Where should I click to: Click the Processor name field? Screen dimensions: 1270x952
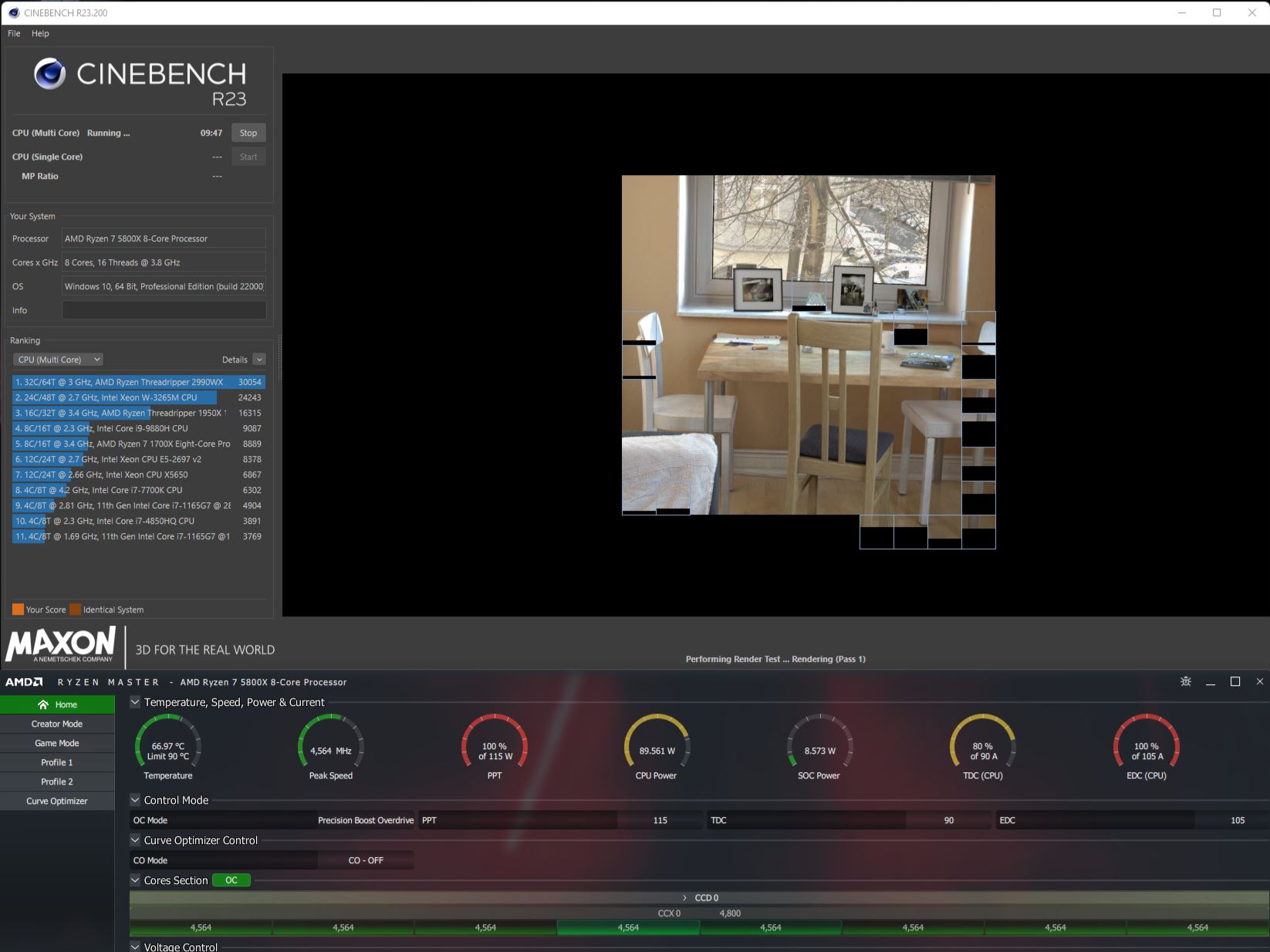[x=164, y=238]
